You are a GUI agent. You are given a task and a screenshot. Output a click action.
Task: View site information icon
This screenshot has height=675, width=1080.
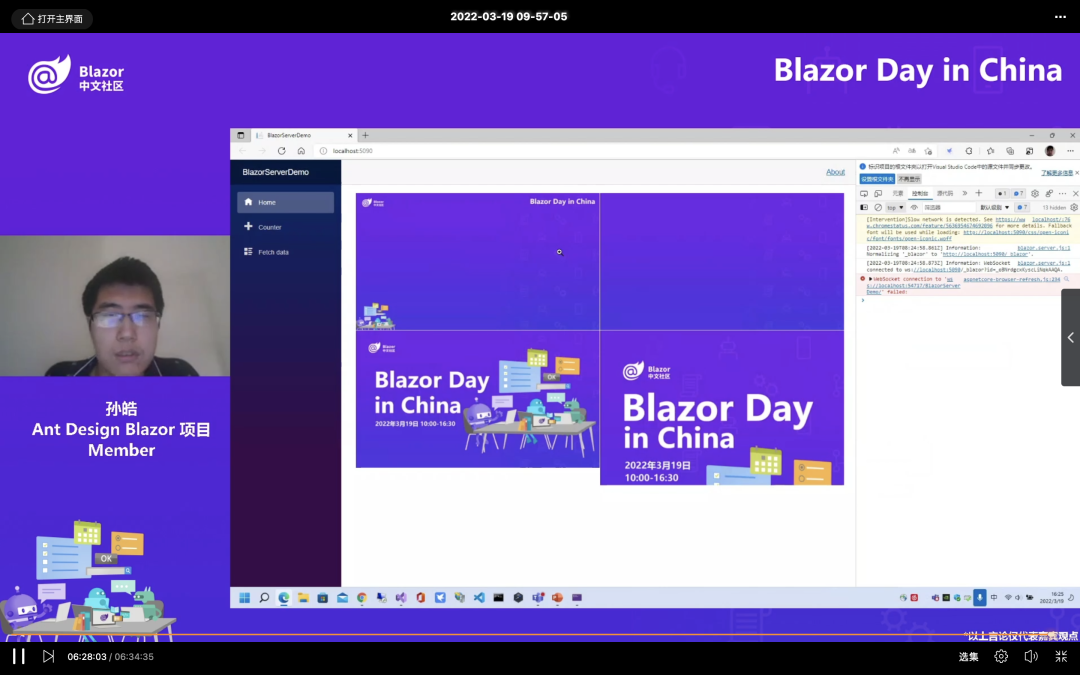pyautogui.click(x=323, y=151)
